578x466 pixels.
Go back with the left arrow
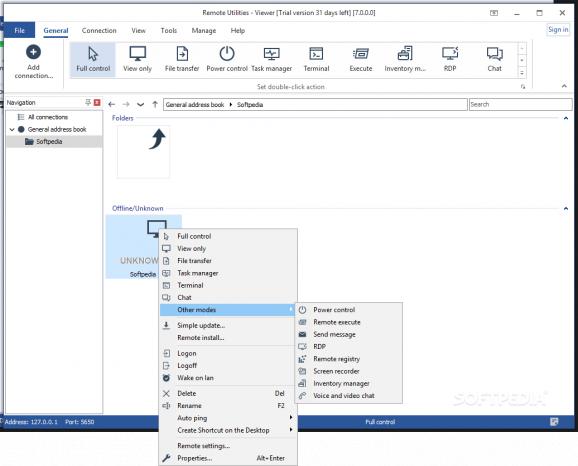[x=112, y=105]
